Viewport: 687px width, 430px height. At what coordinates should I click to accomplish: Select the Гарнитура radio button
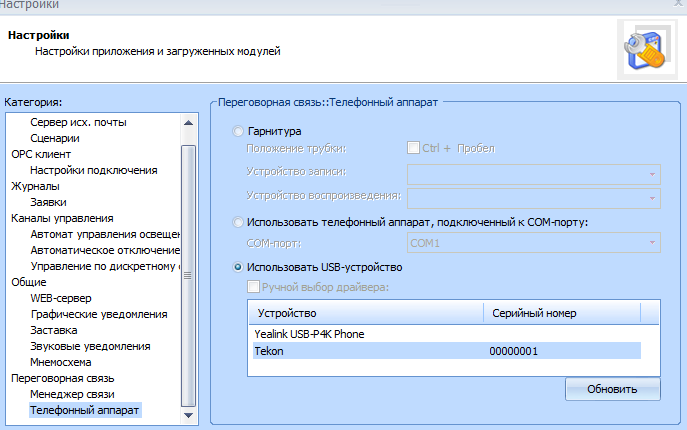(237, 131)
